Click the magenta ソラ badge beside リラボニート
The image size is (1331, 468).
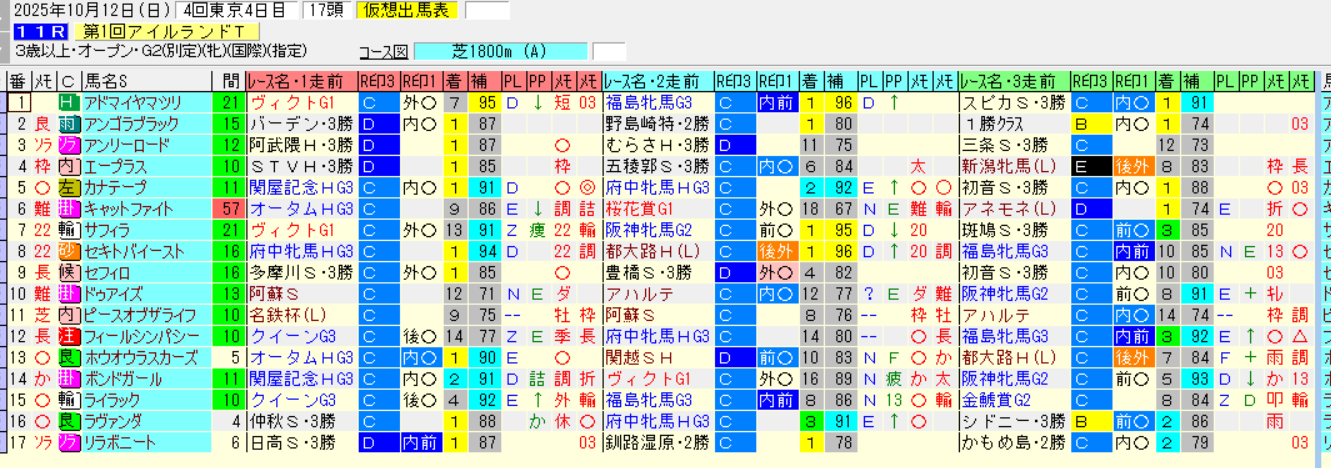coord(69,444)
